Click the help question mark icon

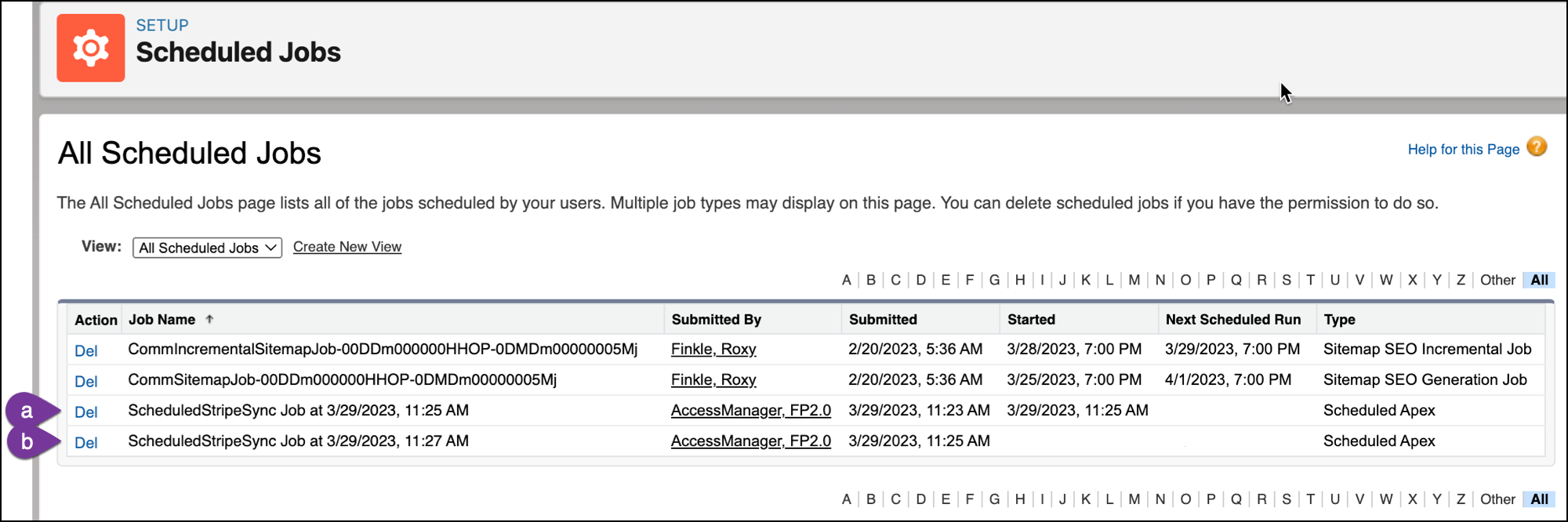tap(1537, 147)
